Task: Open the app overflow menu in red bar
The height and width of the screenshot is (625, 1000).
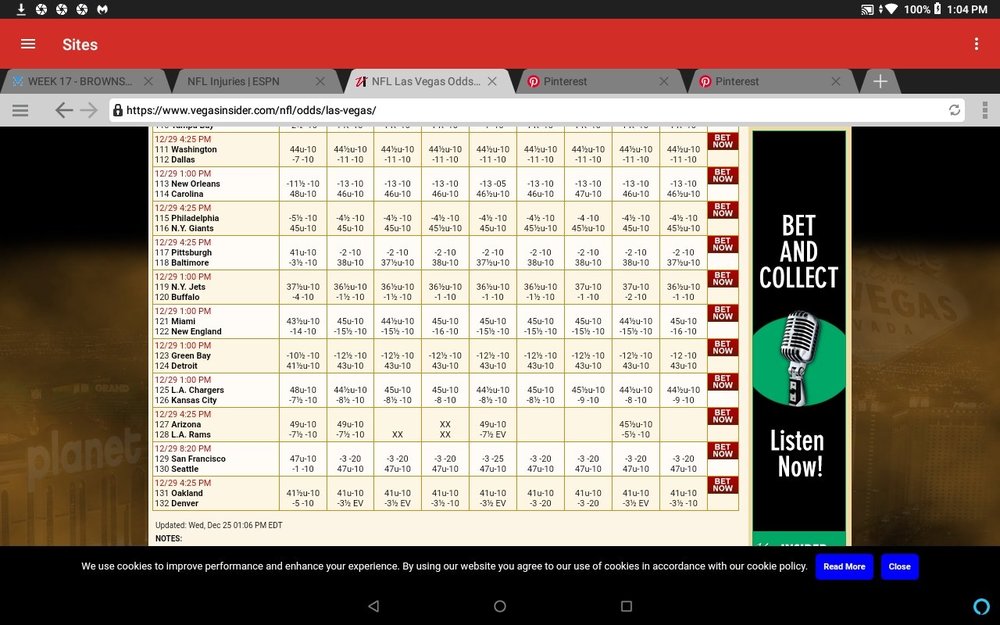Action: coord(976,43)
